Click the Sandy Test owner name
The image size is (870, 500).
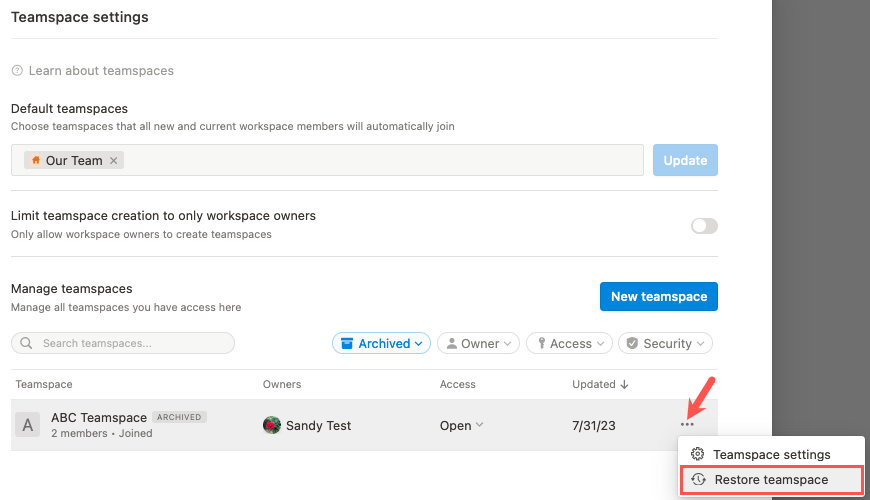click(318, 426)
